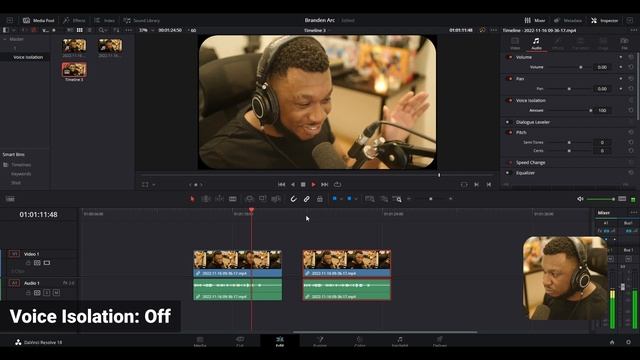Select the Timeline 1 thumbnail in Media Pool
The height and width of the screenshot is (360, 640).
point(74,70)
